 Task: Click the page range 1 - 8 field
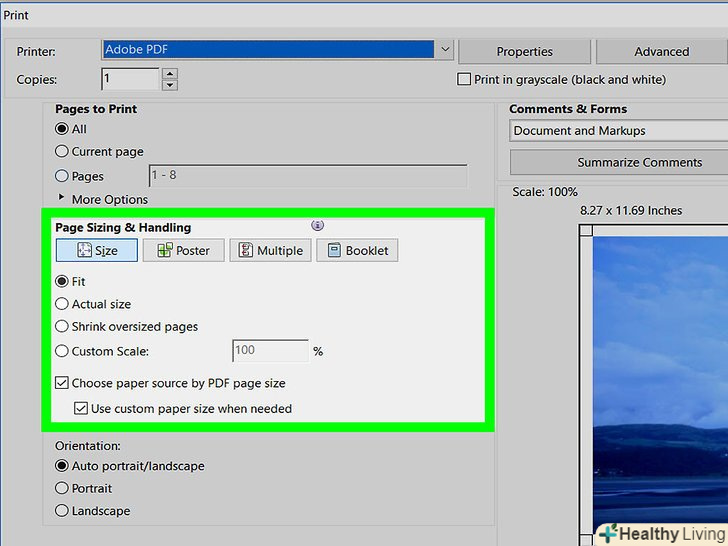click(x=308, y=176)
